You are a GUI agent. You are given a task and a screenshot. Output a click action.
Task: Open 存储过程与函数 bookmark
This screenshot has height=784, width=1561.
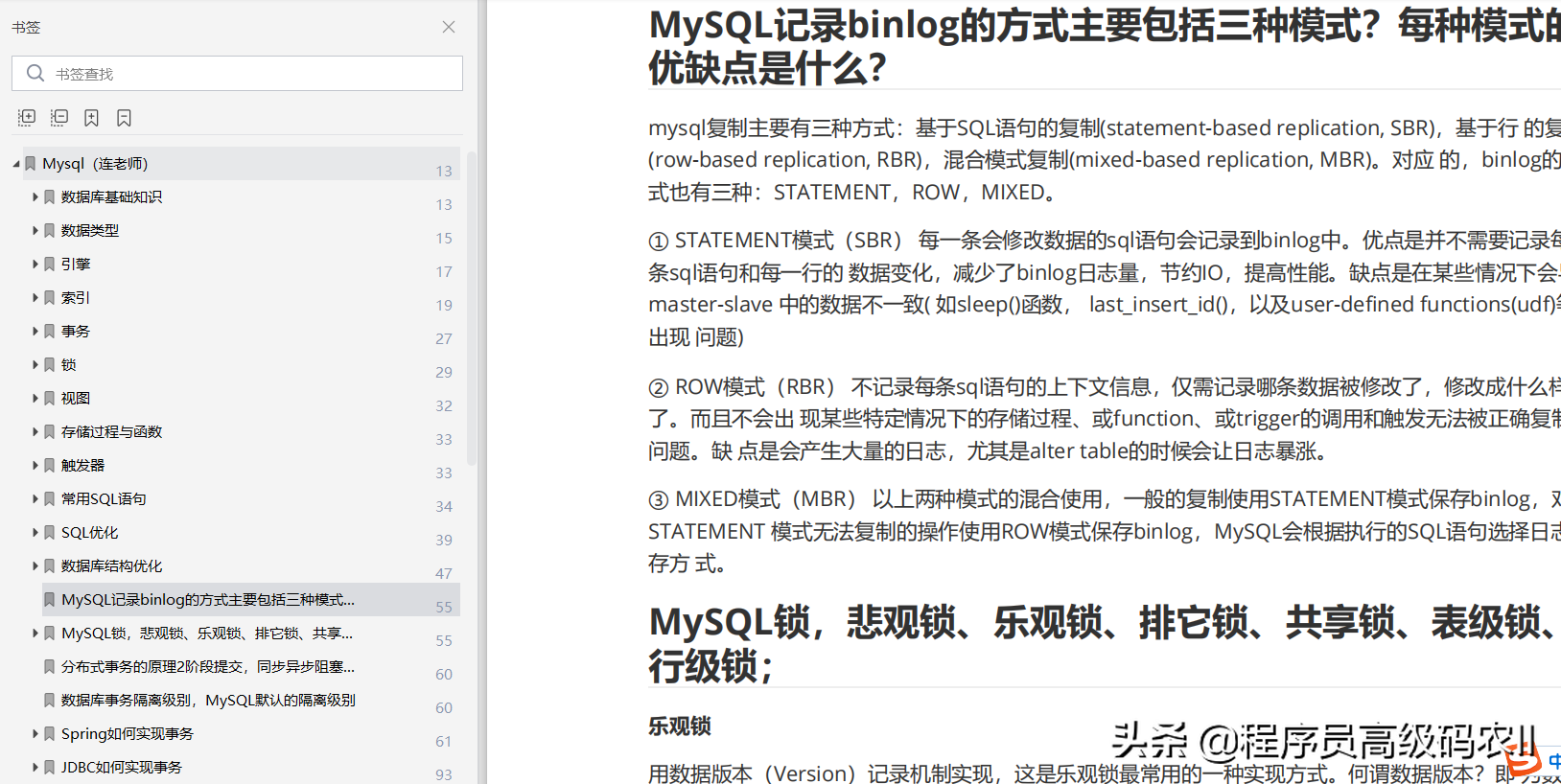(x=111, y=431)
